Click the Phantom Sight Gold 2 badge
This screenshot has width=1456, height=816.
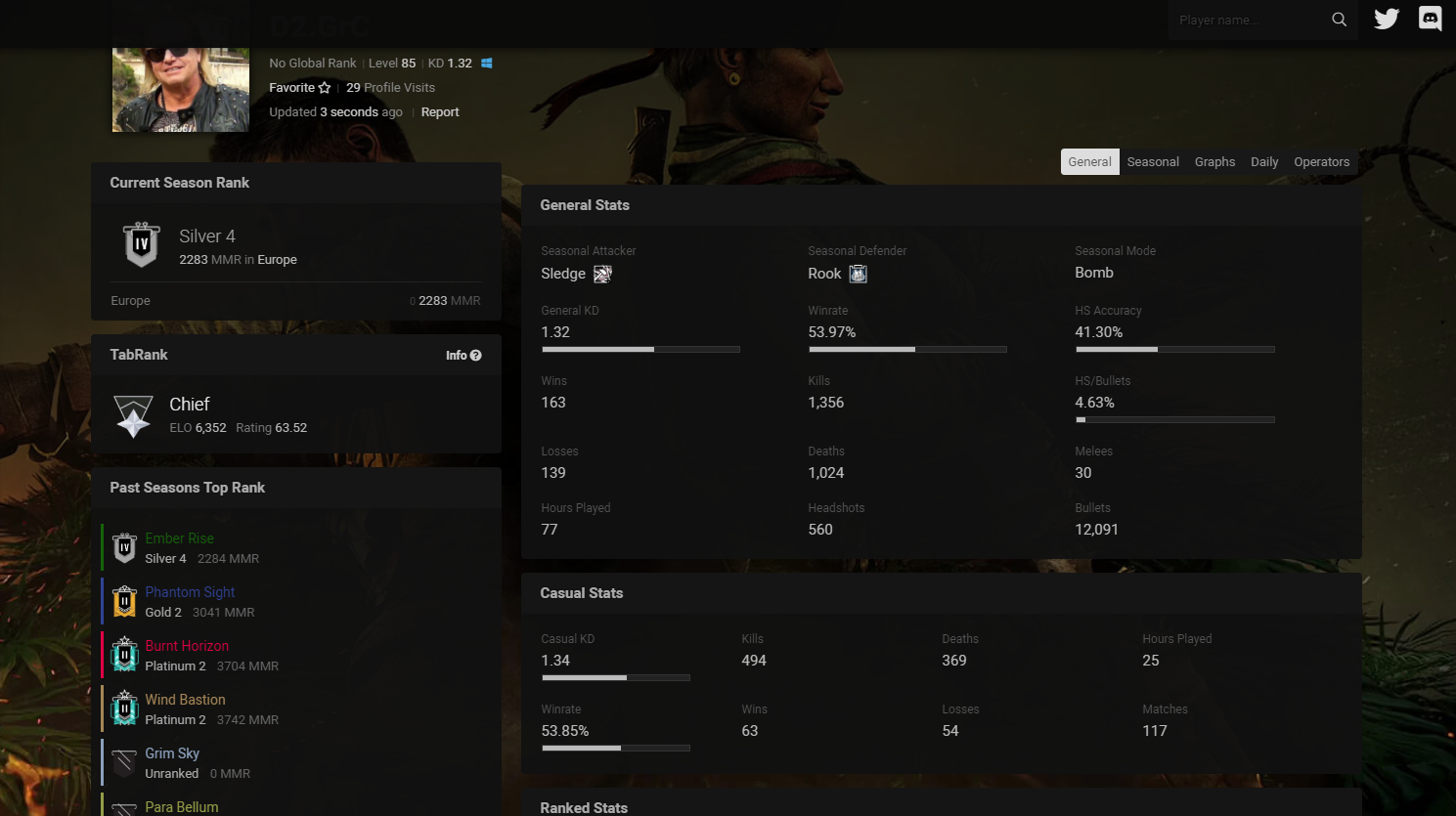(124, 602)
